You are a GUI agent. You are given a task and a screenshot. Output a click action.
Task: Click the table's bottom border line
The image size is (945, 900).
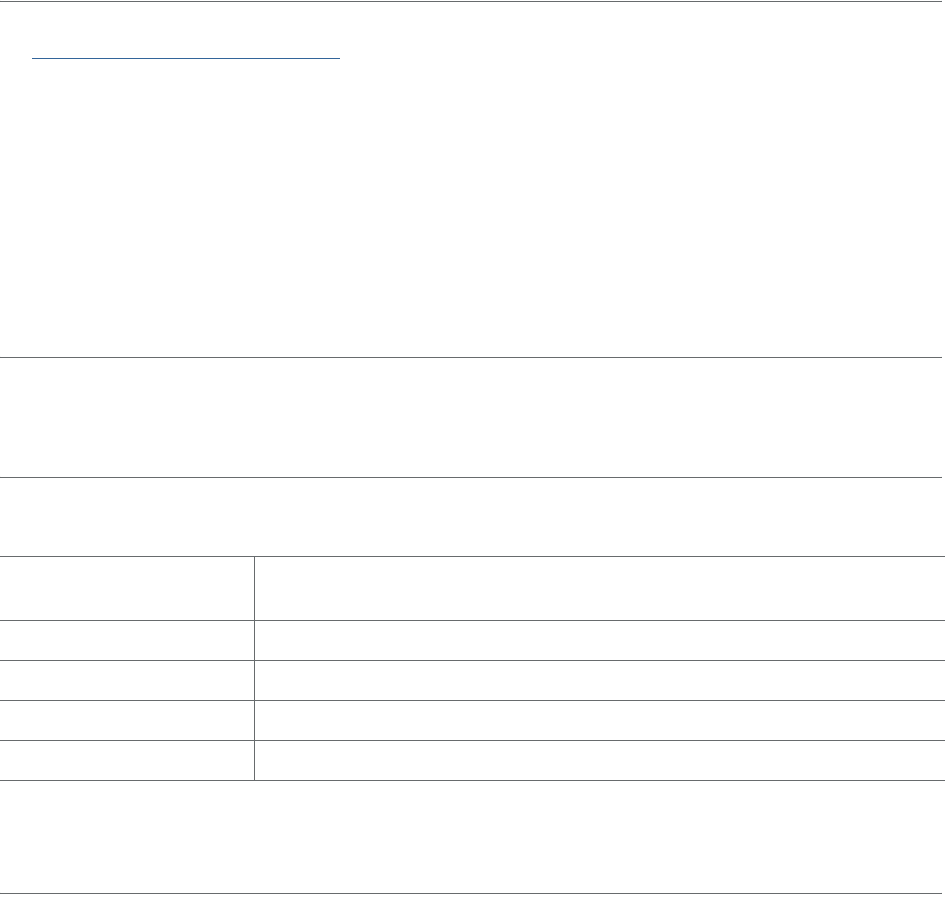click(x=472, y=780)
